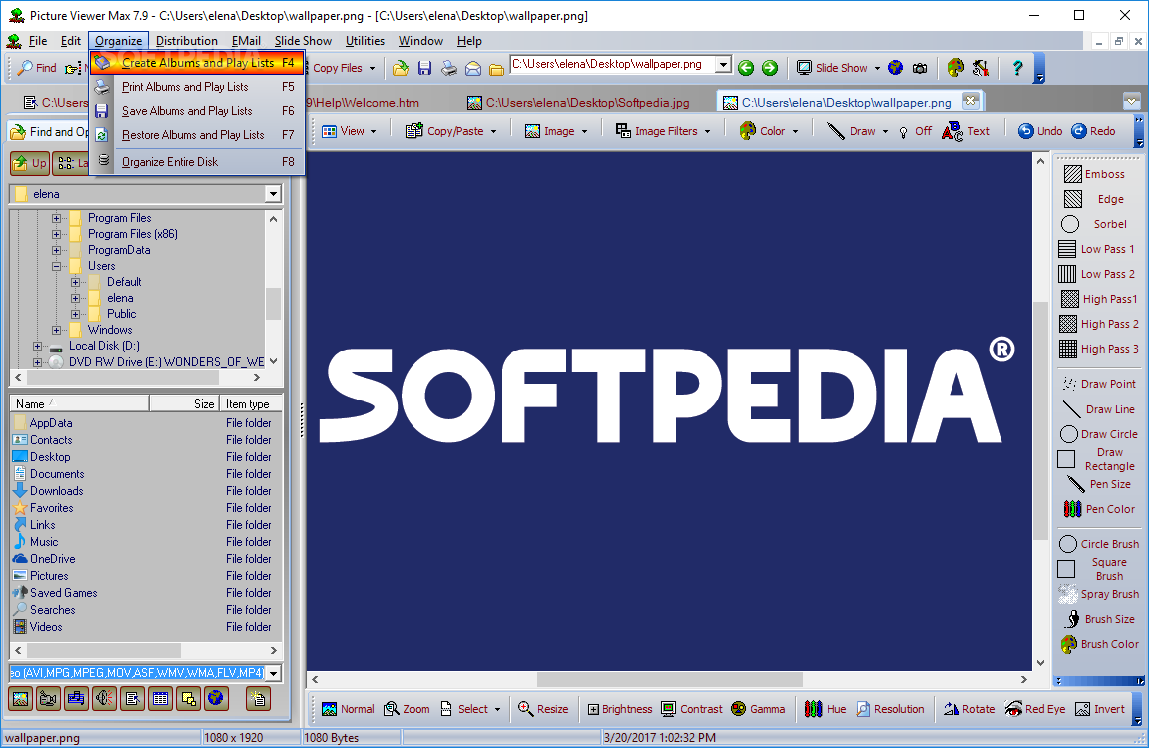Sort files by Name column header
Viewport: 1149px width, 748px height.
tap(79, 404)
